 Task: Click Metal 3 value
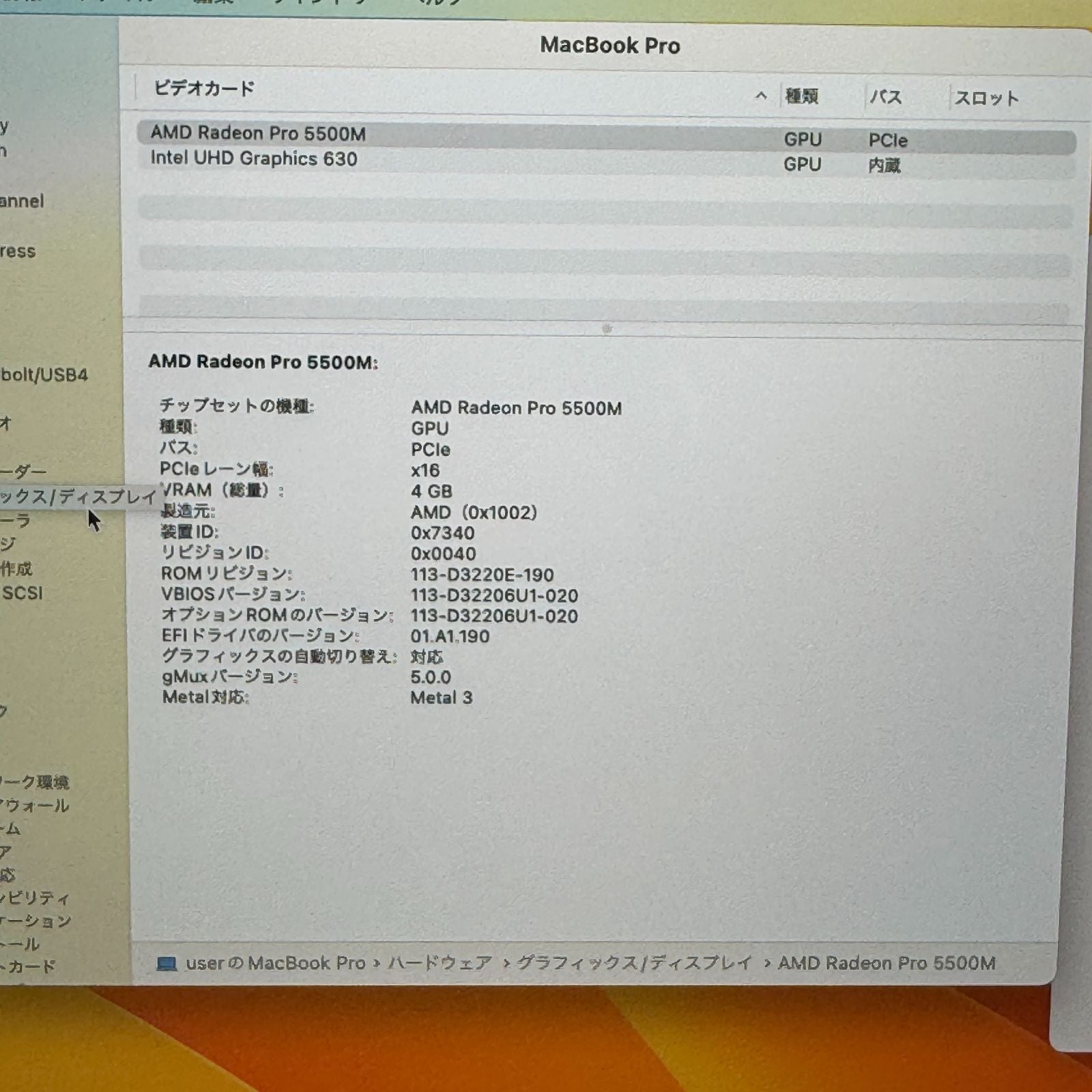pyautogui.click(x=441, y=698)
